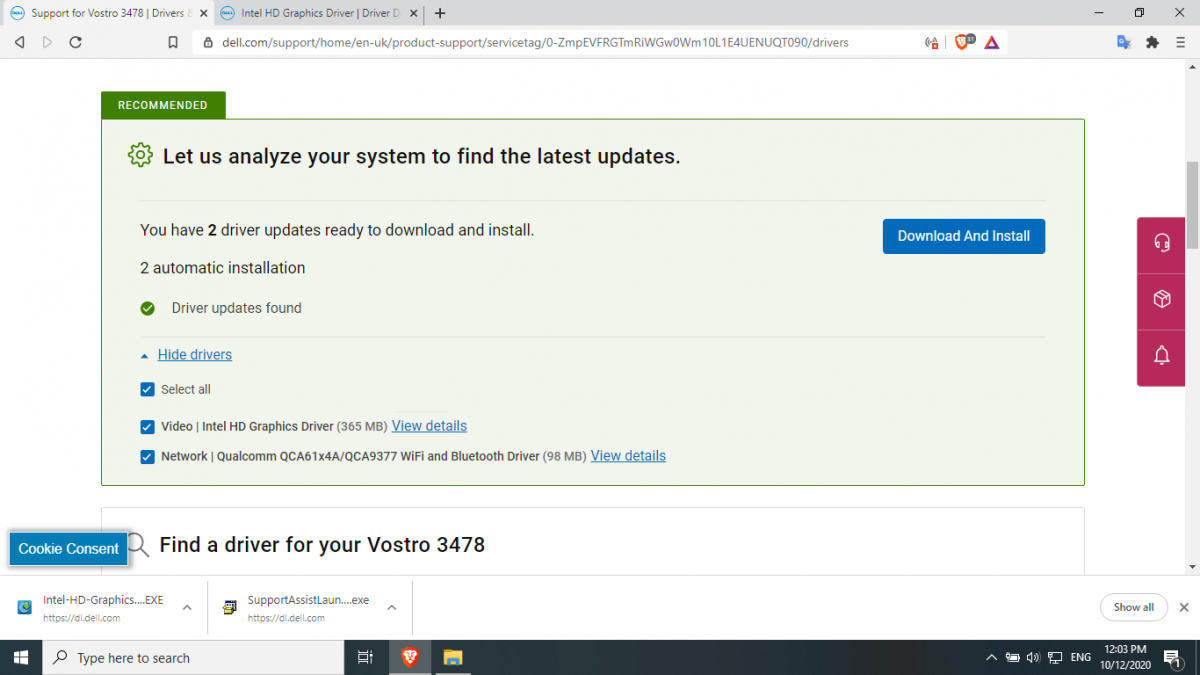
Task: Expand options for SupportAssistLauncher download
Action: point(392,607)
